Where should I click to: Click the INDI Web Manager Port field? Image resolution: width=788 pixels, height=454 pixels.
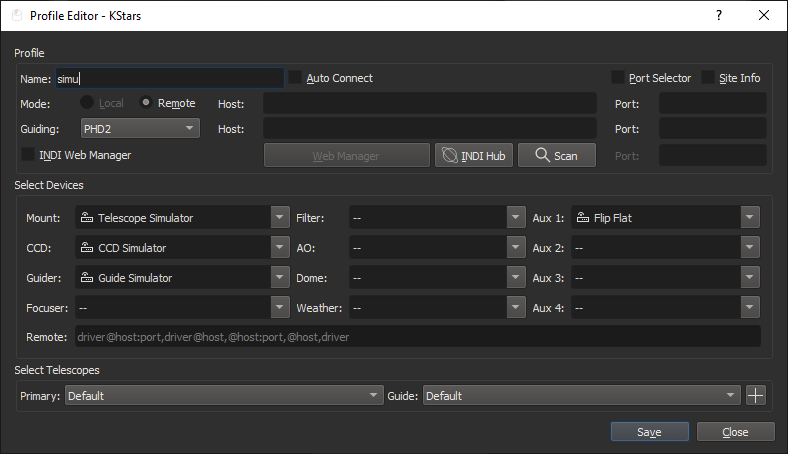713,155
